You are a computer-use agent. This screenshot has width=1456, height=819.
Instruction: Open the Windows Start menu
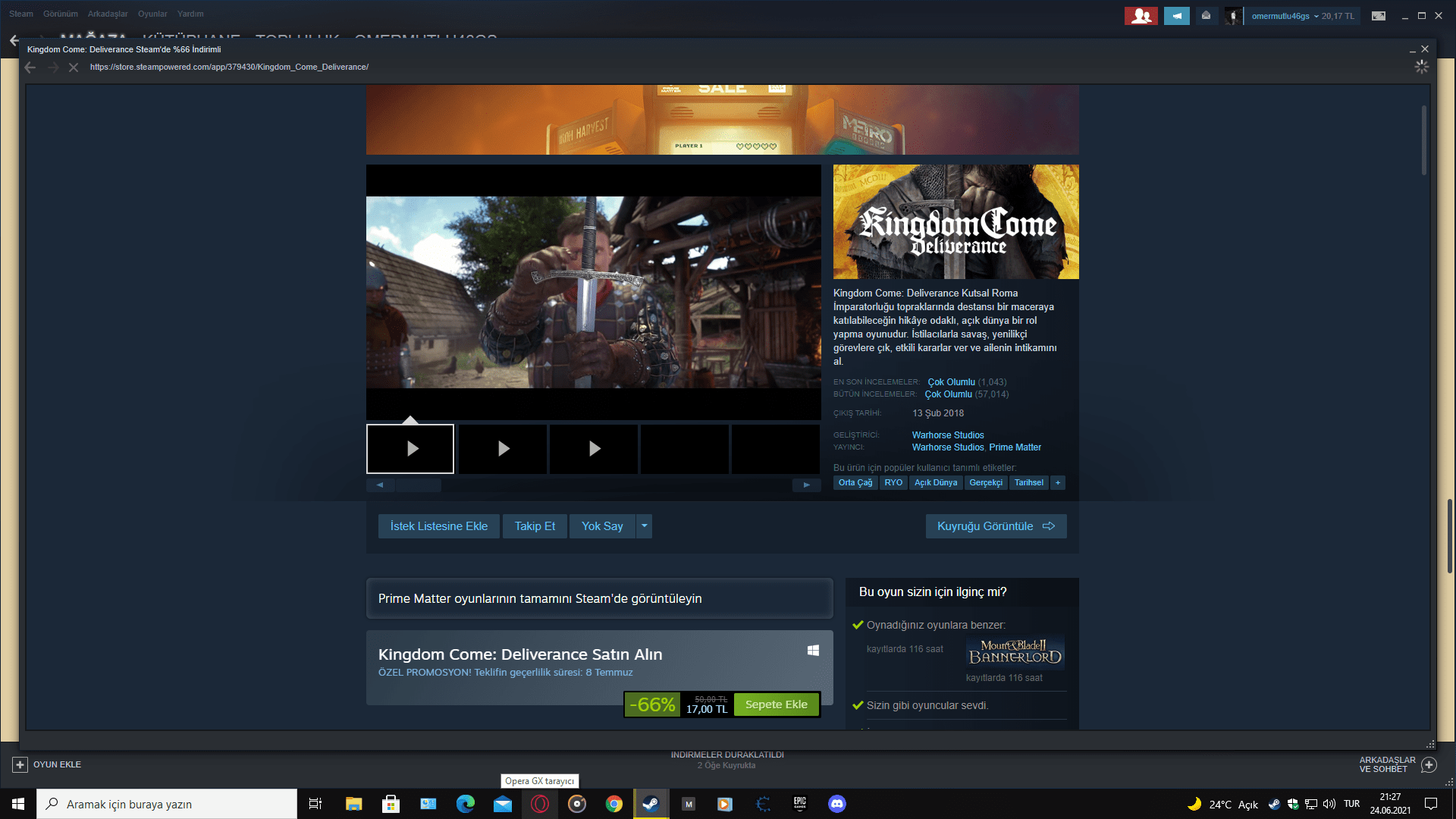click(18, 804)
